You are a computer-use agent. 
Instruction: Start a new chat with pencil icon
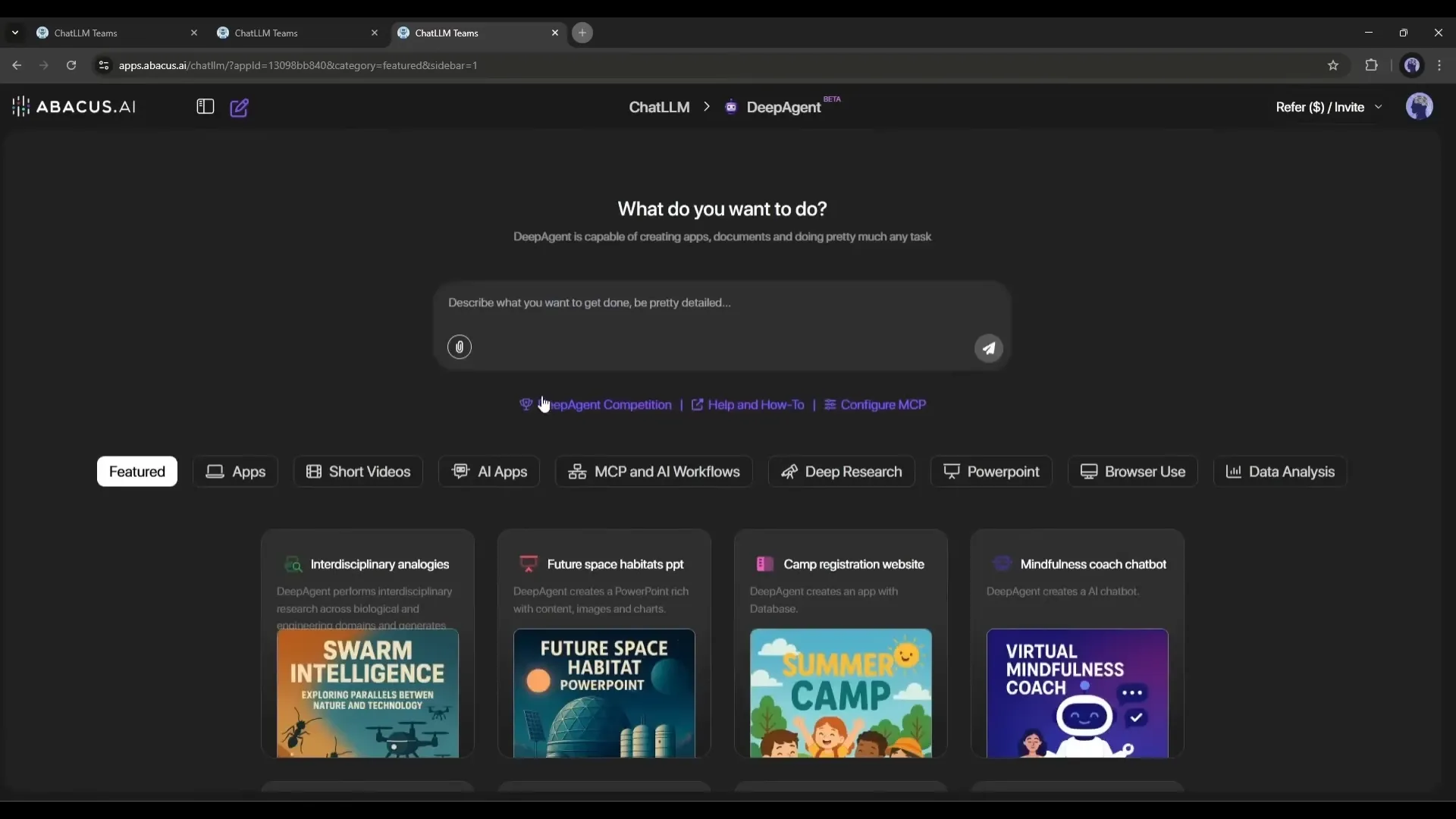click(239, 108)
